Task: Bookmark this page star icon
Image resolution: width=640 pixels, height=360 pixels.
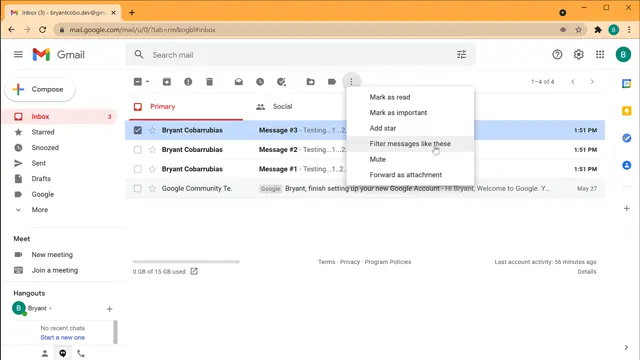Action: pyautogui.click(x=578, y=29)
